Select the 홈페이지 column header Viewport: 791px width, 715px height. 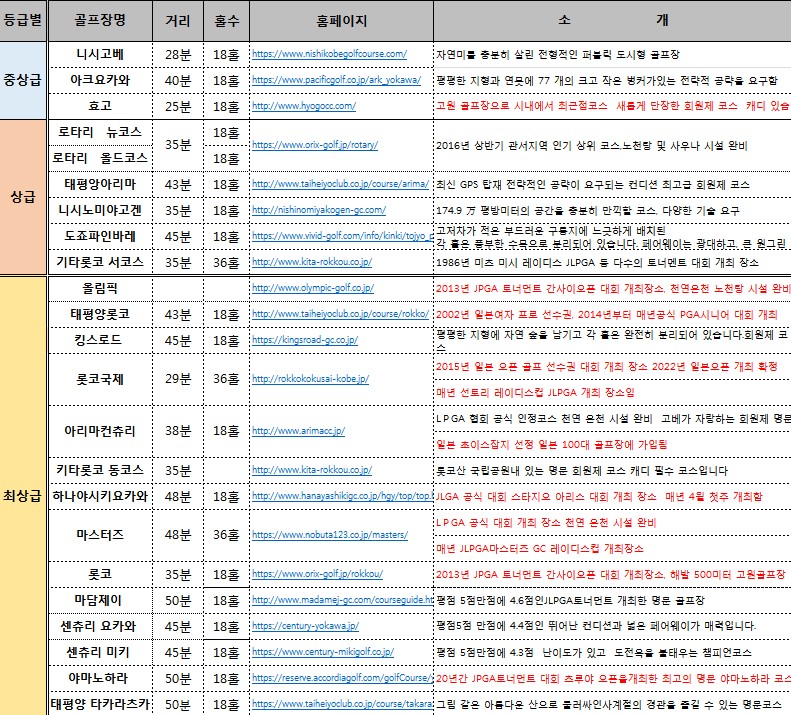(342, 21)
